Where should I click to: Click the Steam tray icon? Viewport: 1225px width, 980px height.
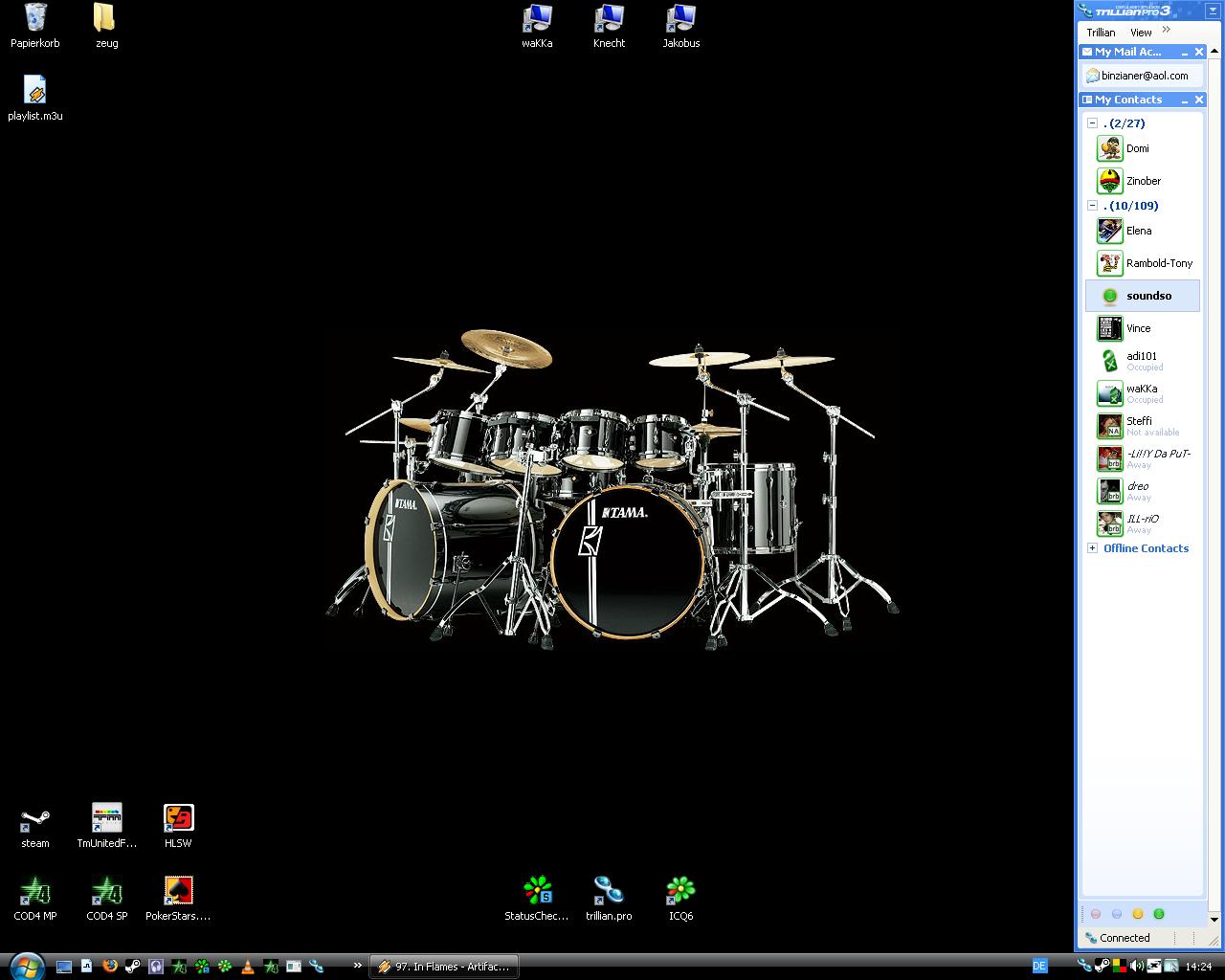tap(1102, 967)
